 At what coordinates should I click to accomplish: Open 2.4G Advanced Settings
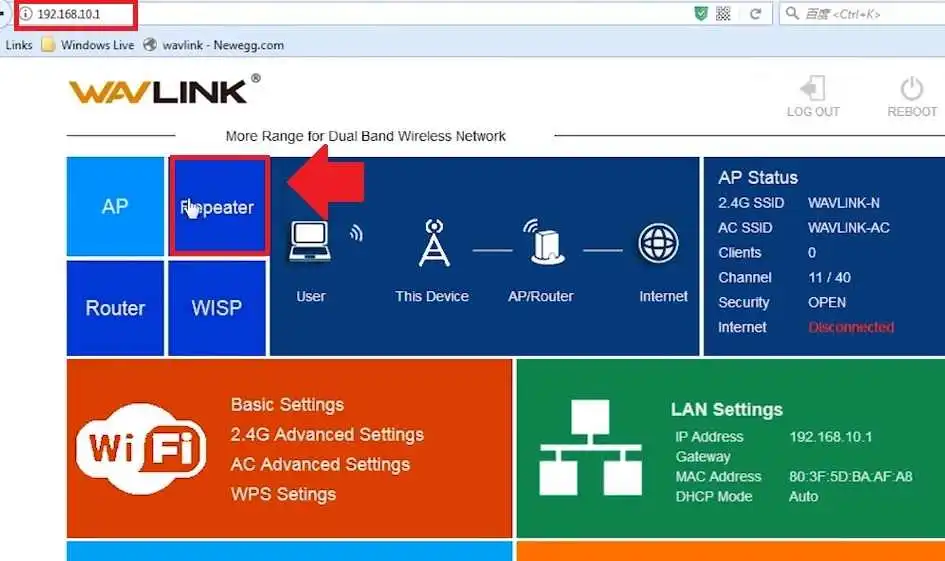pos(327,434)
